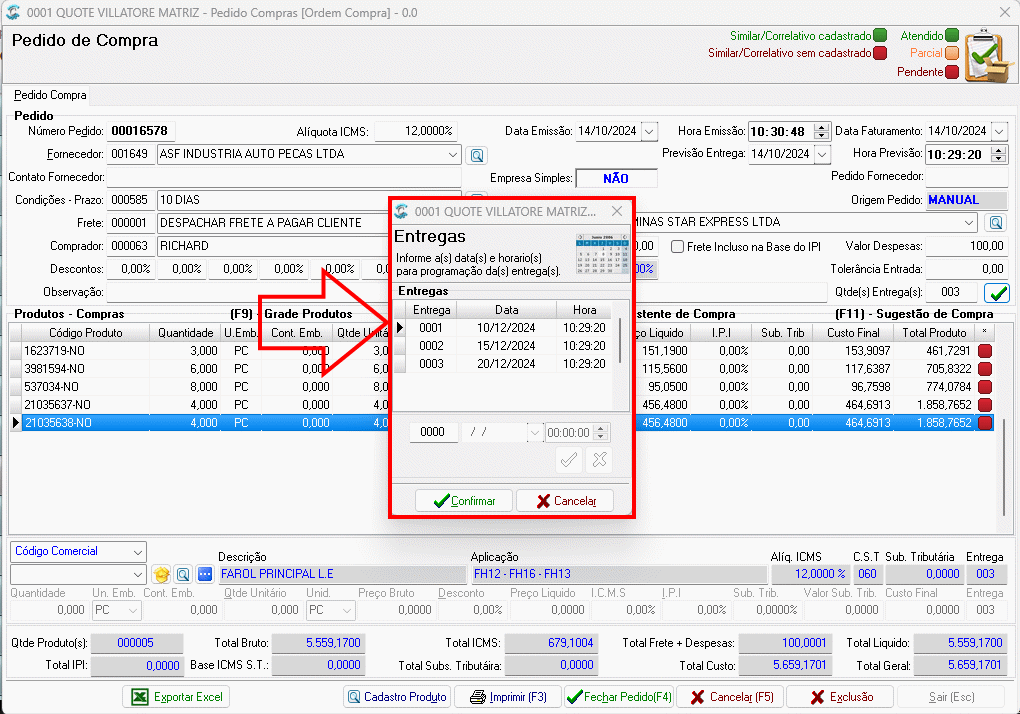Screen dimensions: 1020x714
Task: Click the Quantidade column header
Action: pyautogui.click(x=185, y=333)
